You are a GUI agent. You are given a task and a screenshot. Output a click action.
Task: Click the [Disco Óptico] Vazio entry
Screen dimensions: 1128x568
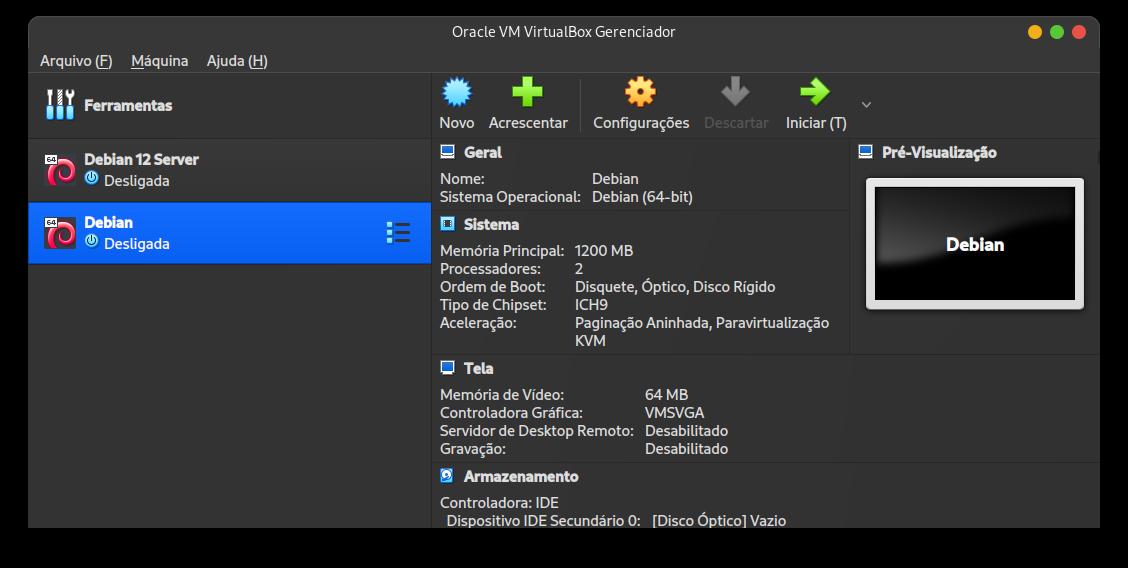point(719,521)
